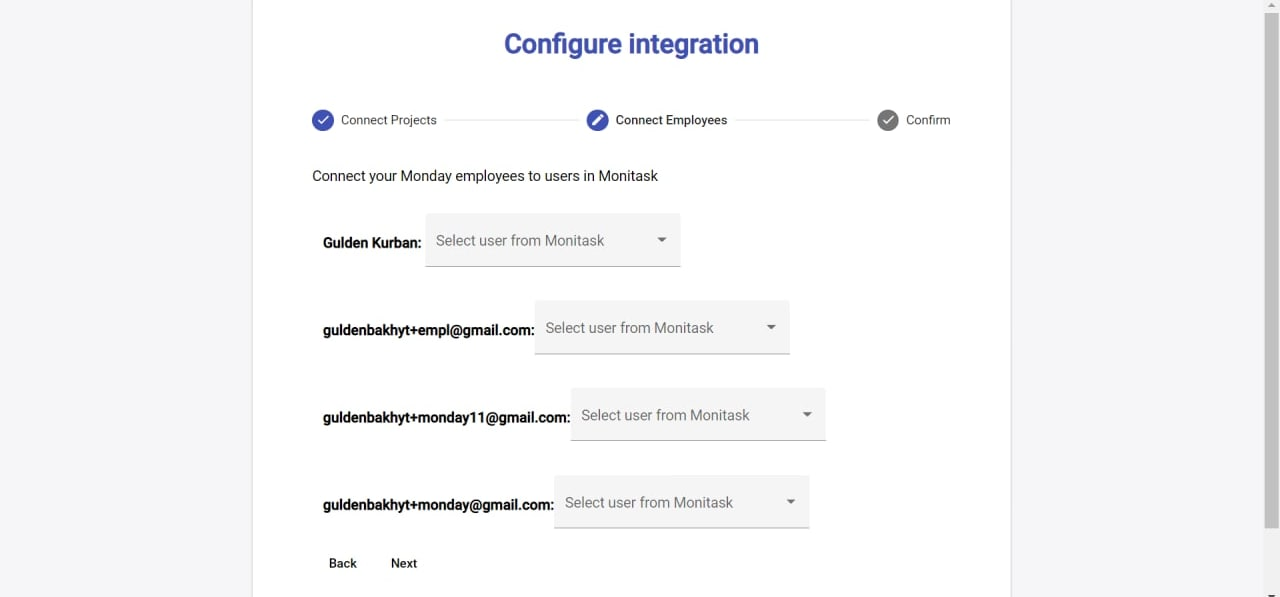
Task: Expand dropdown arrow for guldenbakhyt+monday11@gmail.com
Action: [x=807, y=415]
